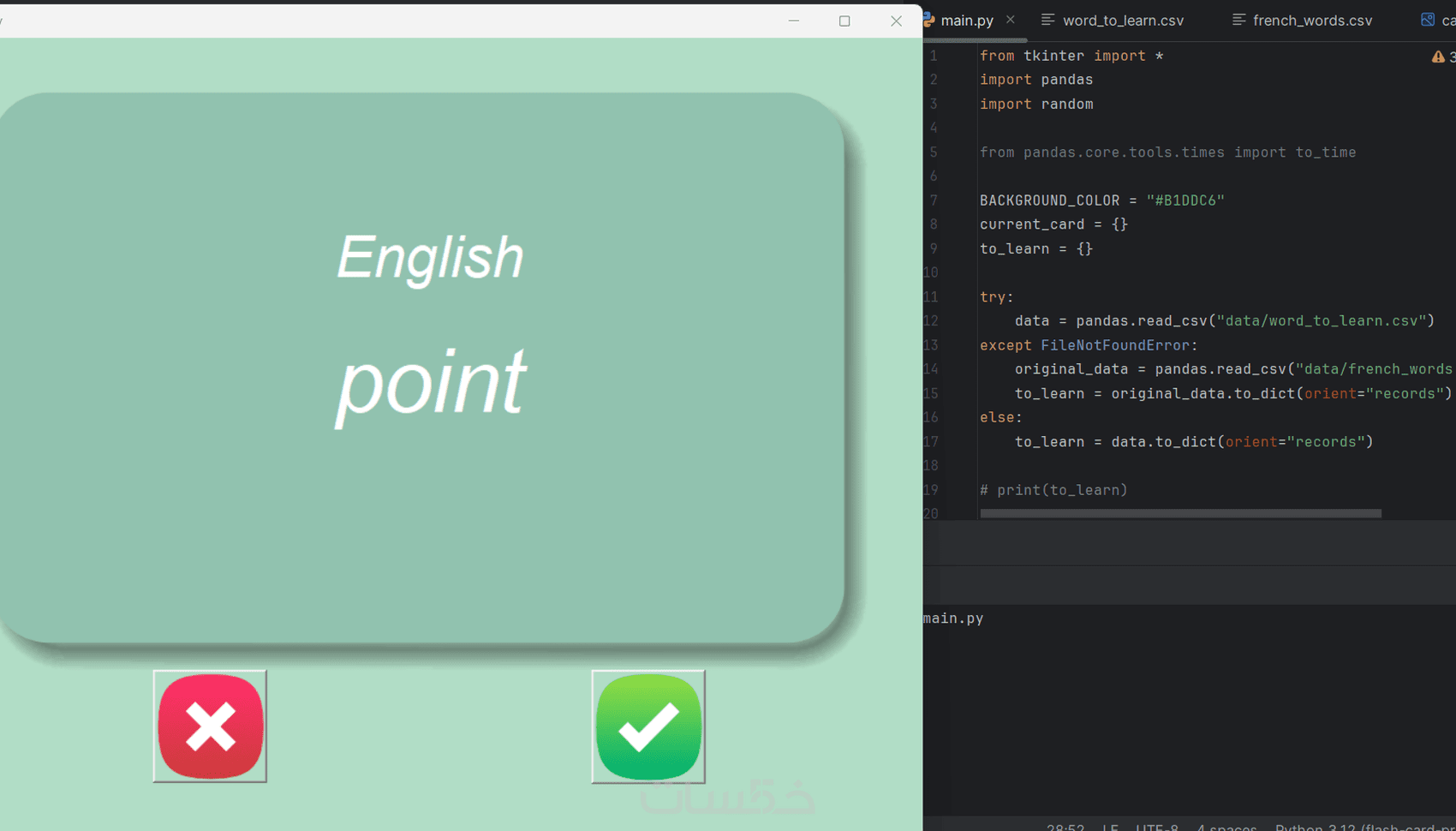
Task: Click the red X wrong-answer button
Action: point(210,726)
